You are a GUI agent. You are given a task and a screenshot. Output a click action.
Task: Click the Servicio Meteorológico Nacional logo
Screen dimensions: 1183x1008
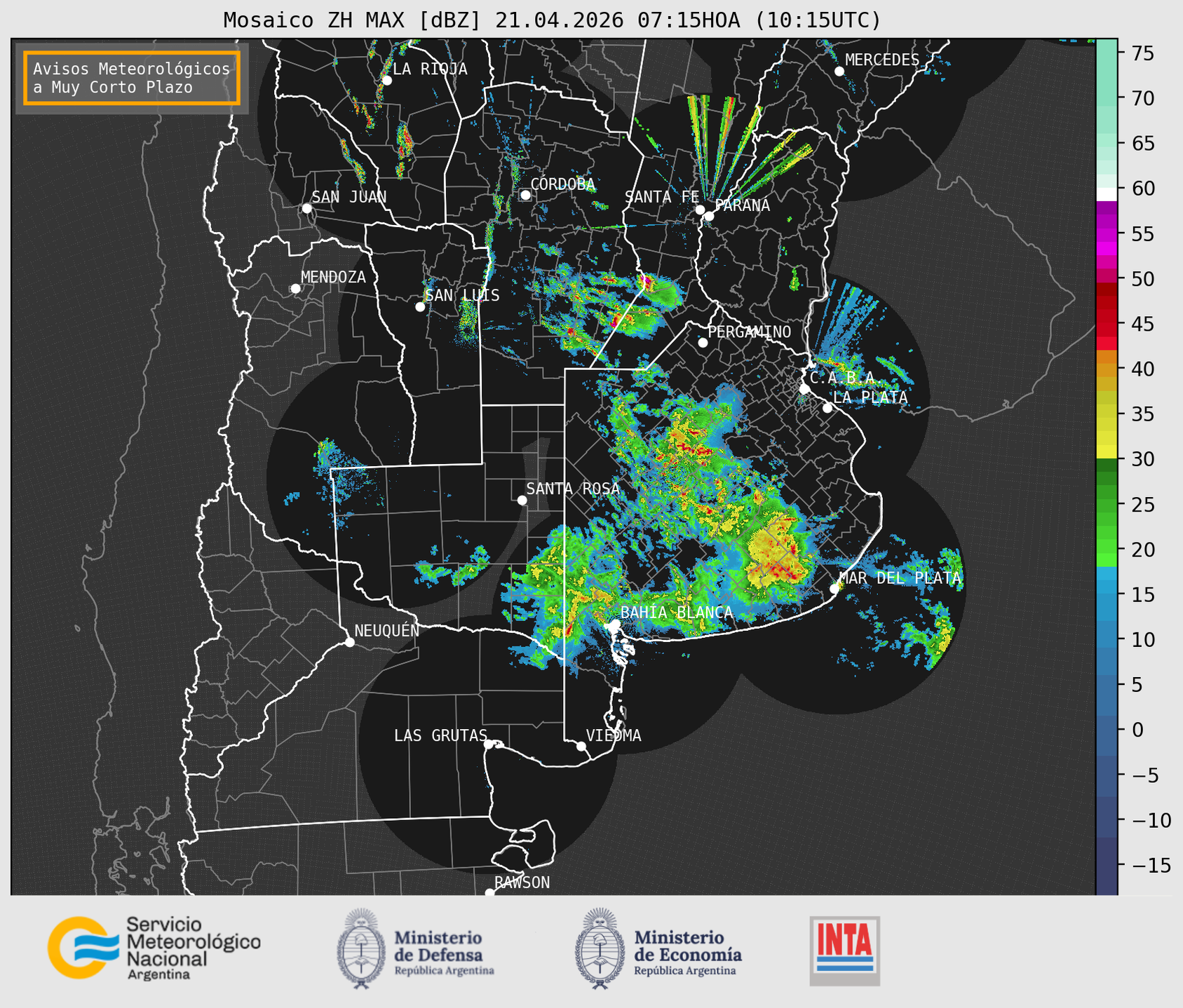tap(154, 948)
